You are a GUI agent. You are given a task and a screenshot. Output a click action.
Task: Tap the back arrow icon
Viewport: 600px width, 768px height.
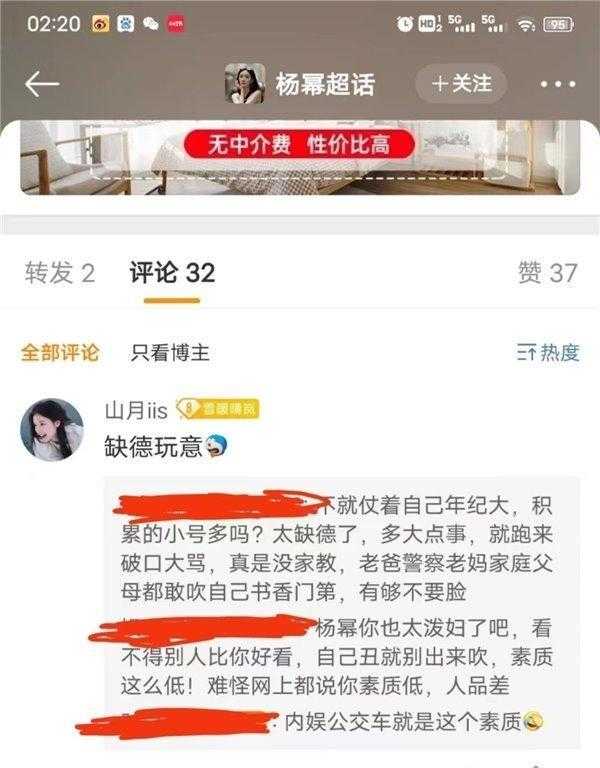click(x=42, y=84)
